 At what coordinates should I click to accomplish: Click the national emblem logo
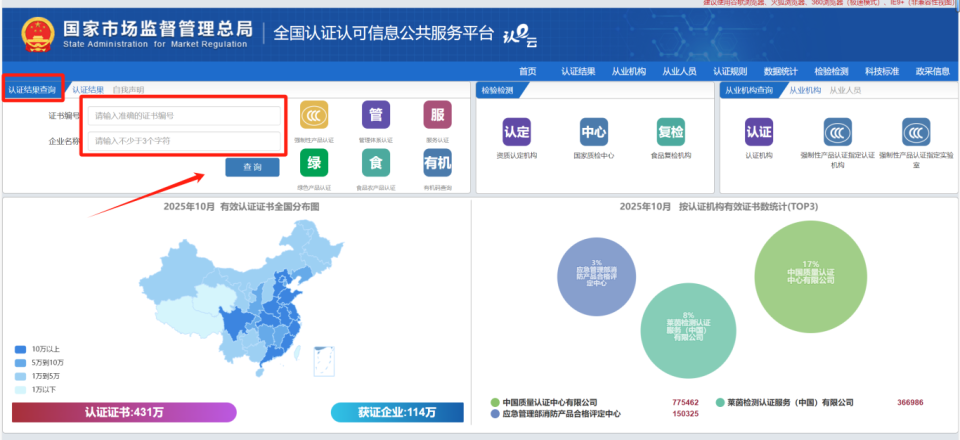pos(38,34)
